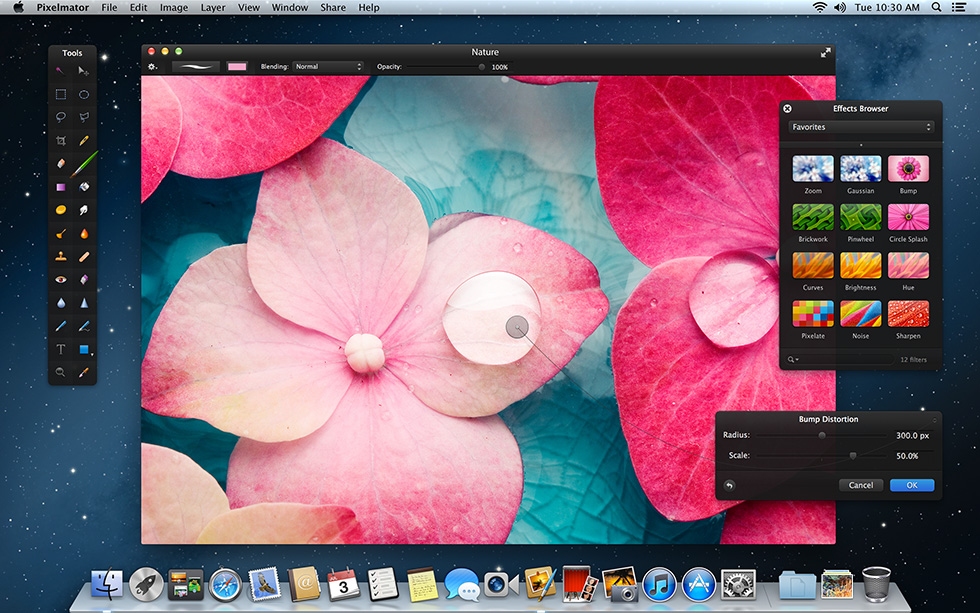
Task: Activate the Crop tool
Action: pos(60,140)
